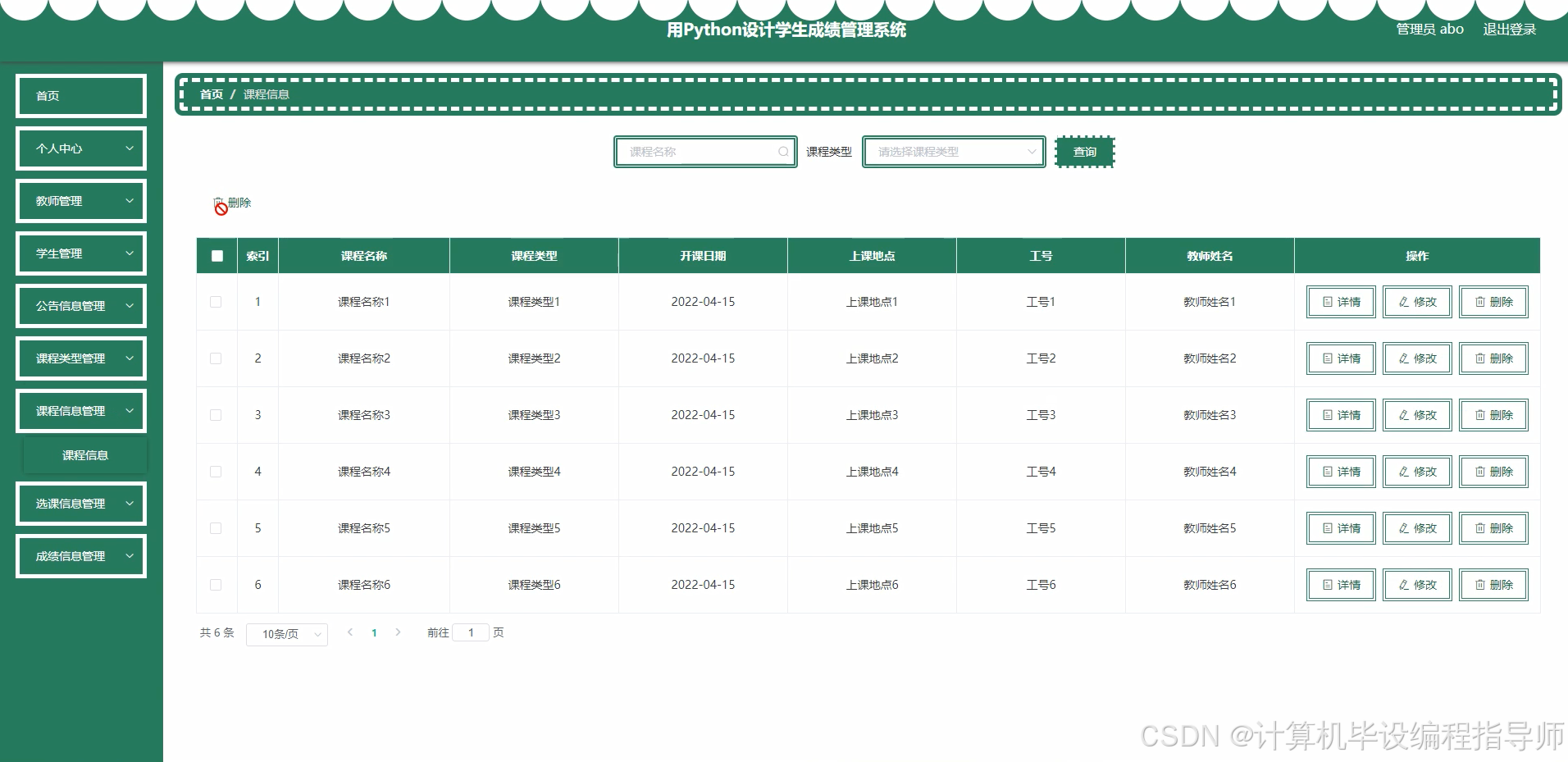Click the 教师姓名 column header
This screenshot has width=1568, height=762.
[x=1210, y=256]
